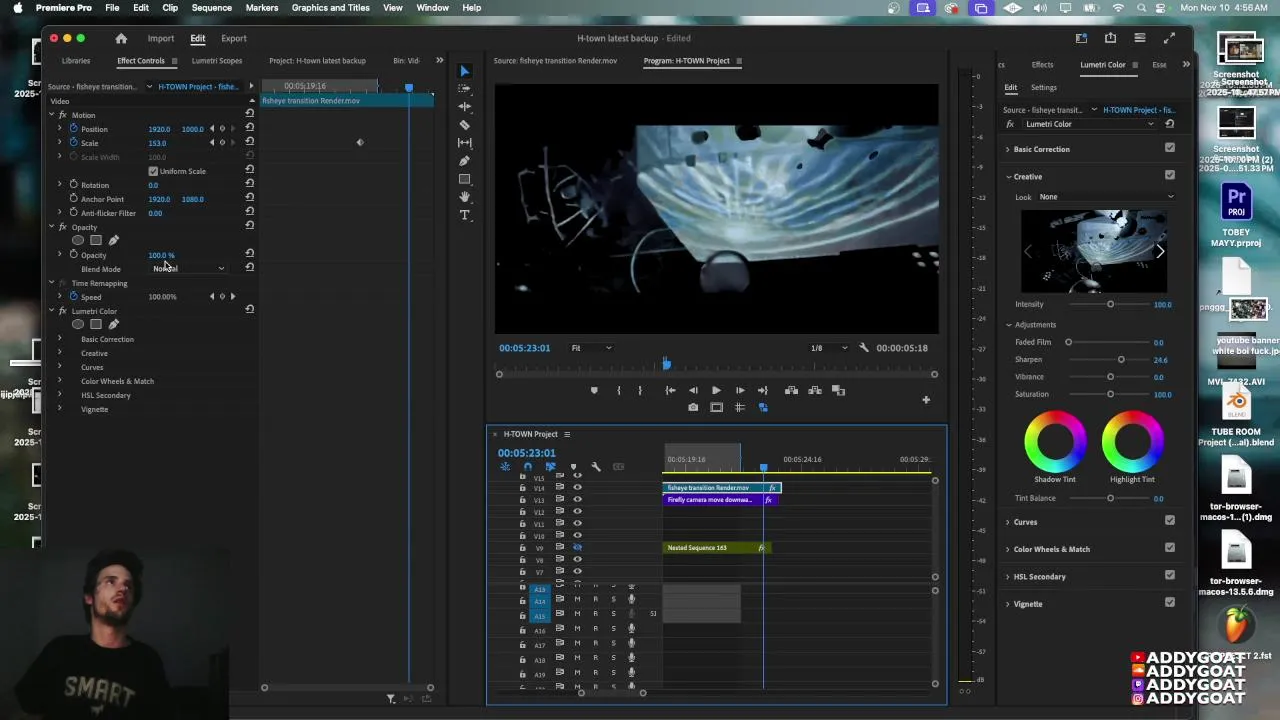Click the Lift button
This screenshot has height=720, width=1280.
(791, 390)
